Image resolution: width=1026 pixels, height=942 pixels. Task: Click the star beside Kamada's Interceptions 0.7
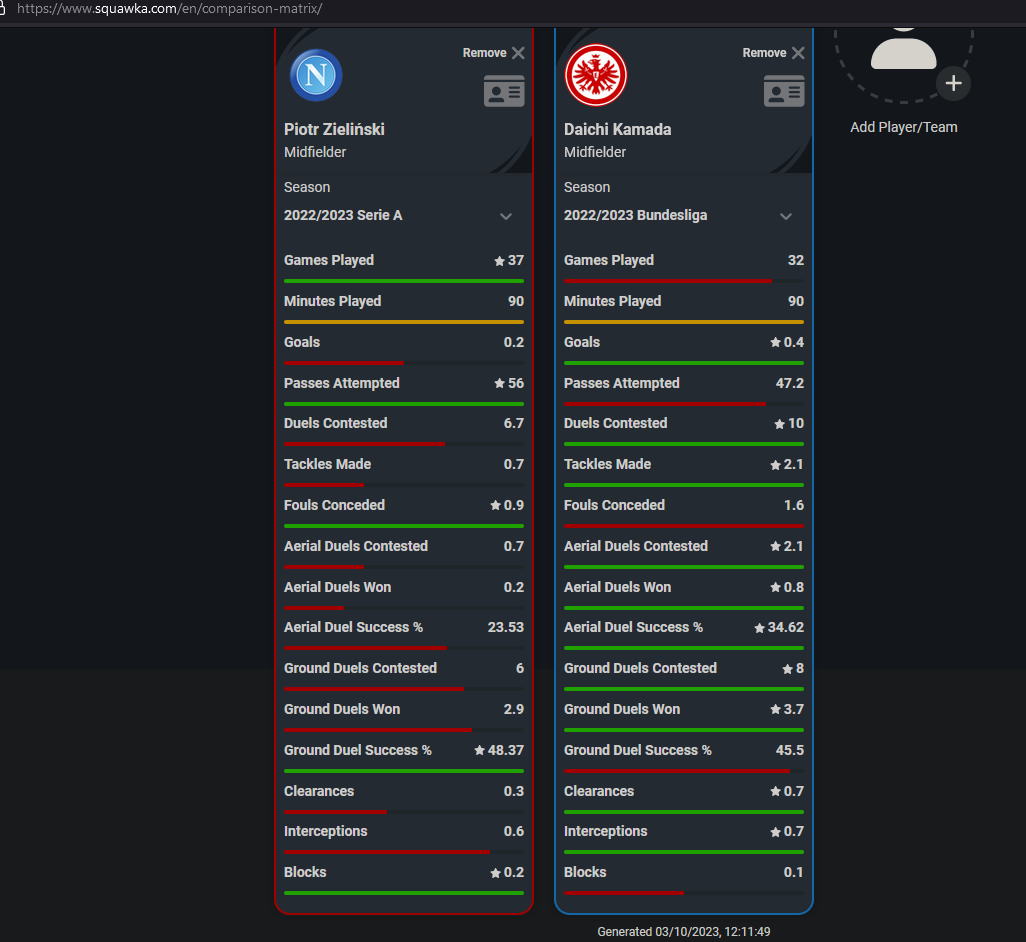[x=775, y=832]
